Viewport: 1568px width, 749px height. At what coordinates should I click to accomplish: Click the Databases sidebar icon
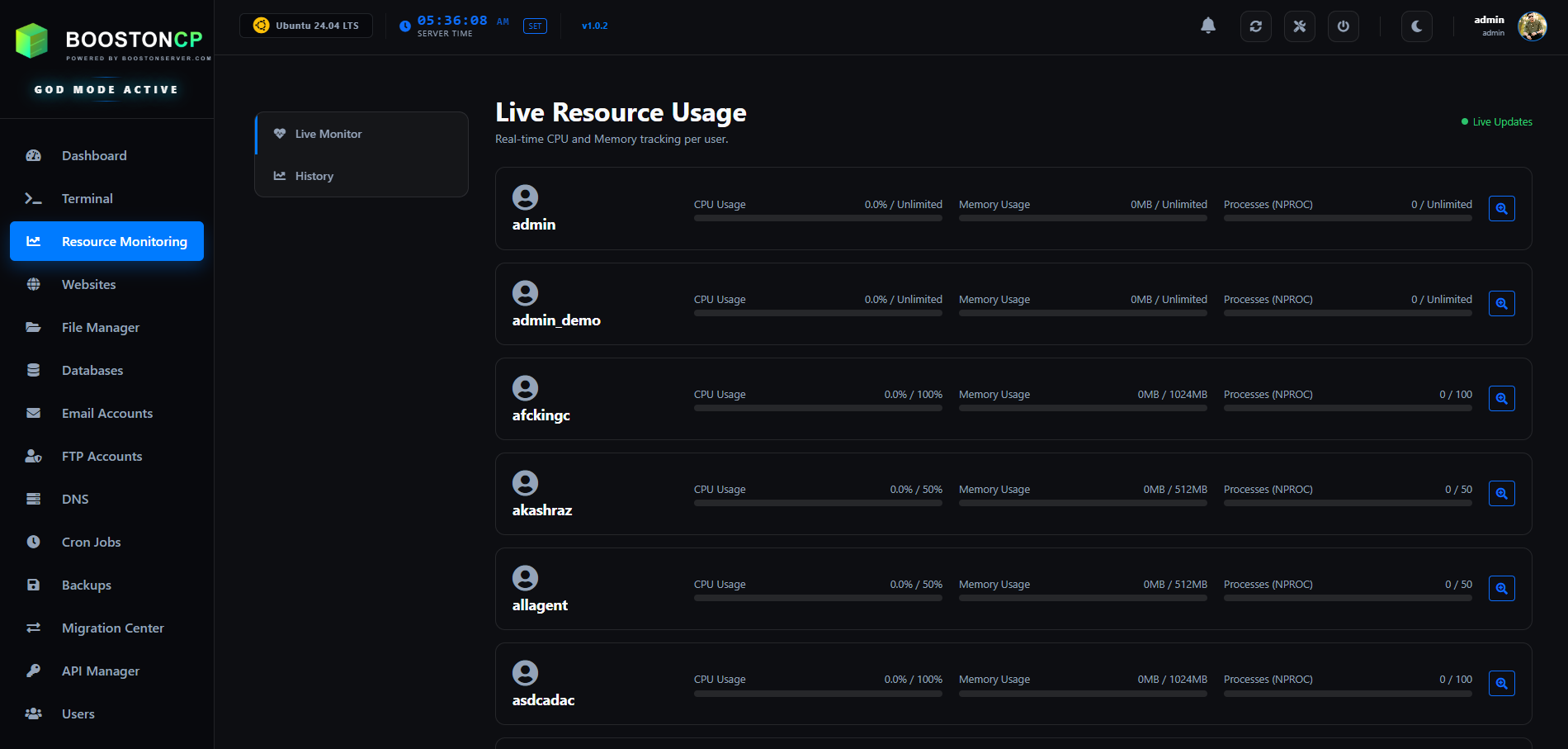pyautogui.click(x=33, y=370)
